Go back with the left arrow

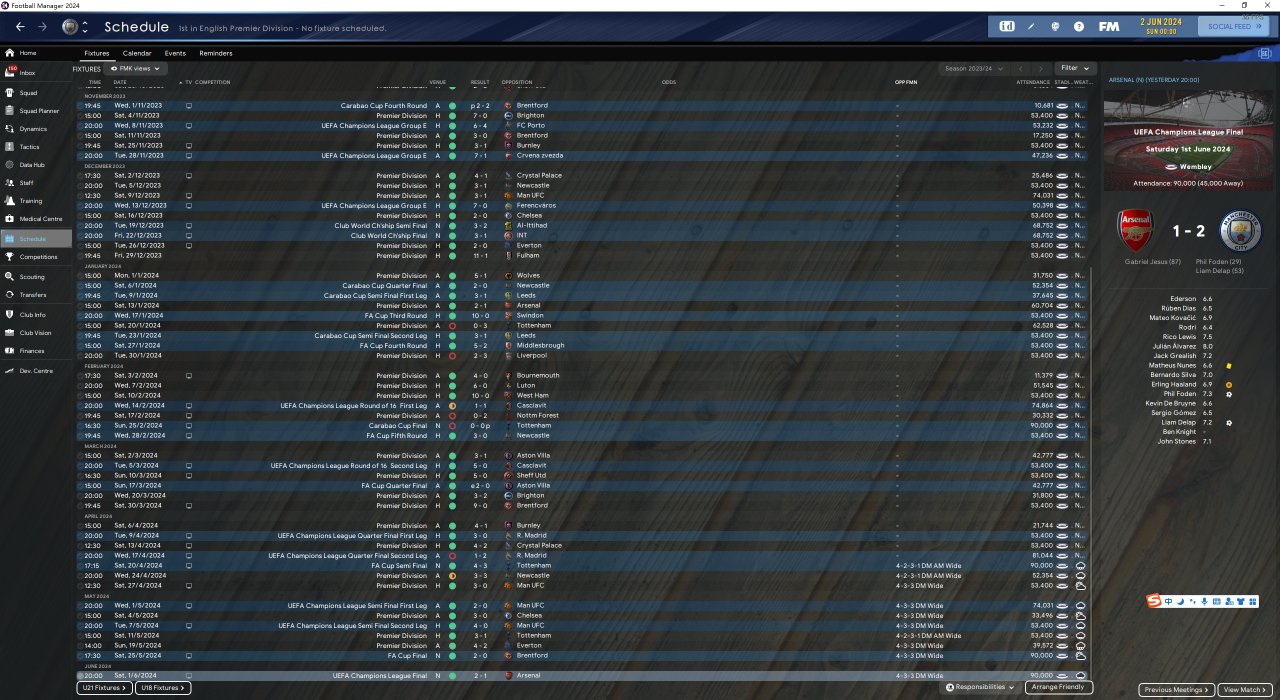20,26
